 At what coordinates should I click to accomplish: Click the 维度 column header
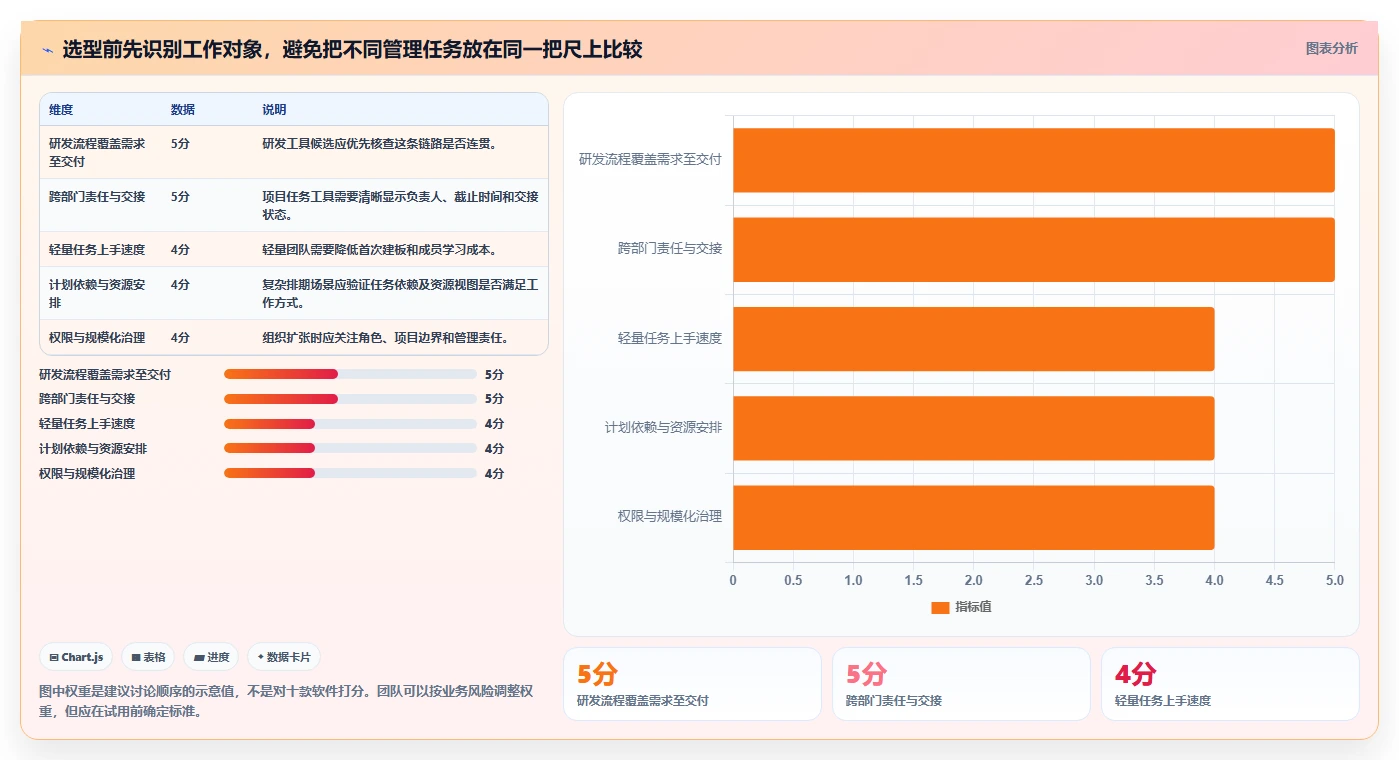click(x=61, y=110)
